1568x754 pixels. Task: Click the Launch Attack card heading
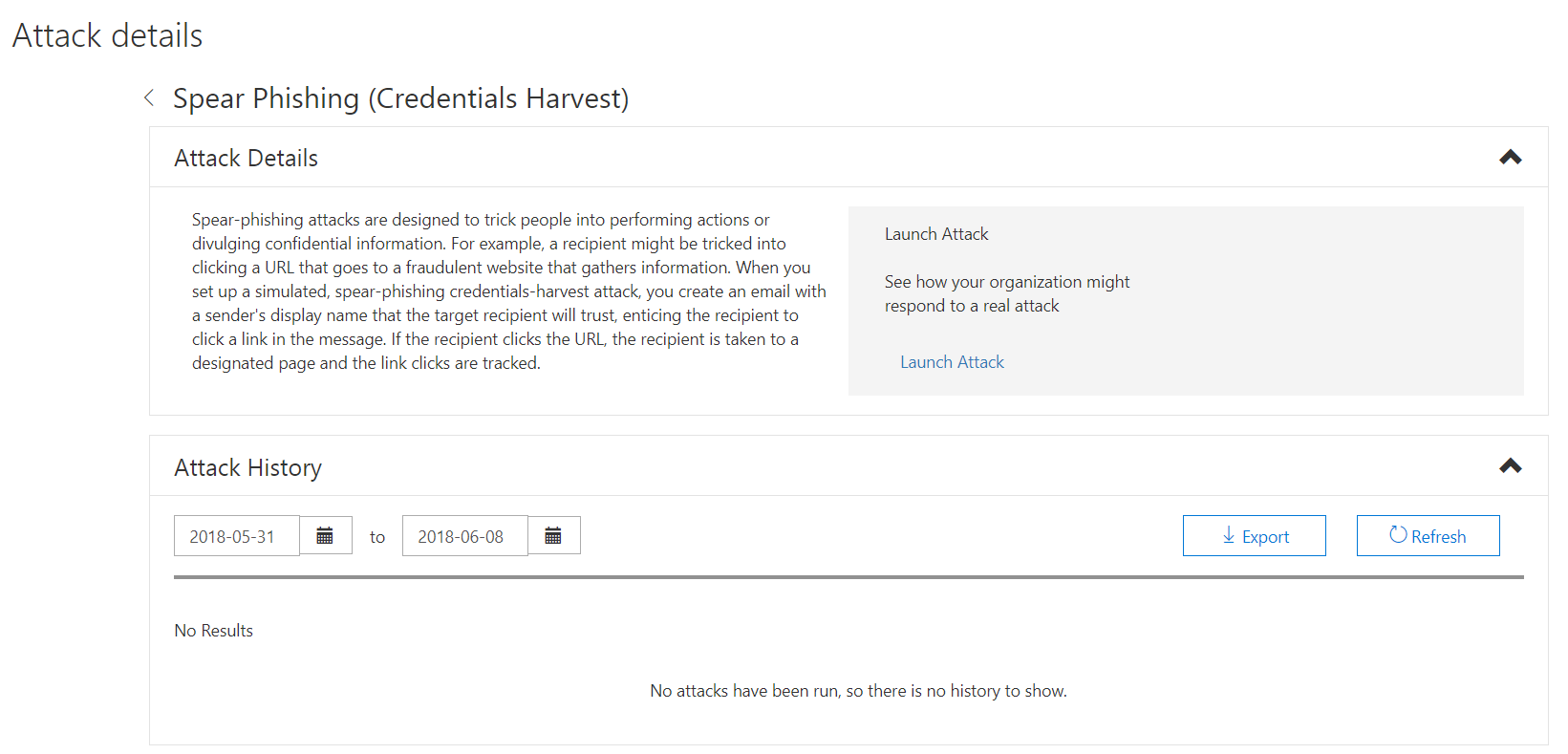click(936, 234)
